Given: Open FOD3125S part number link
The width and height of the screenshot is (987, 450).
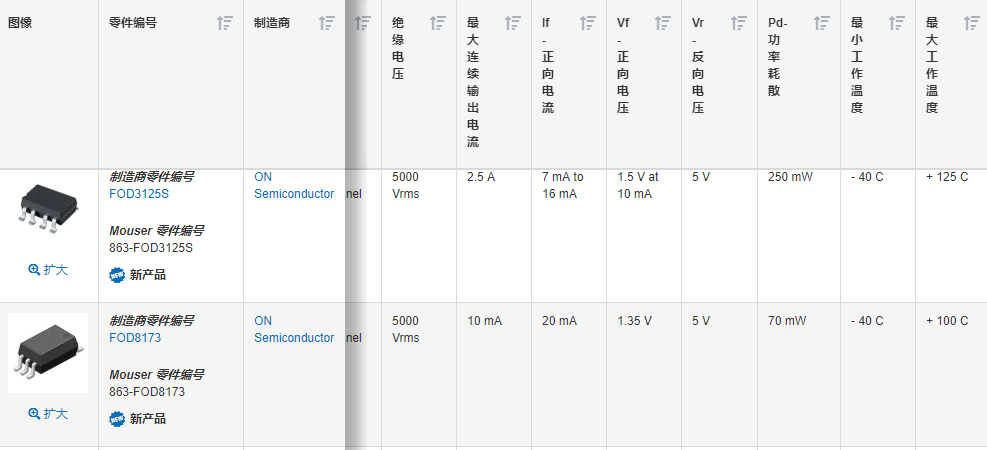Looking at the screenshot, I should [139, 194].
